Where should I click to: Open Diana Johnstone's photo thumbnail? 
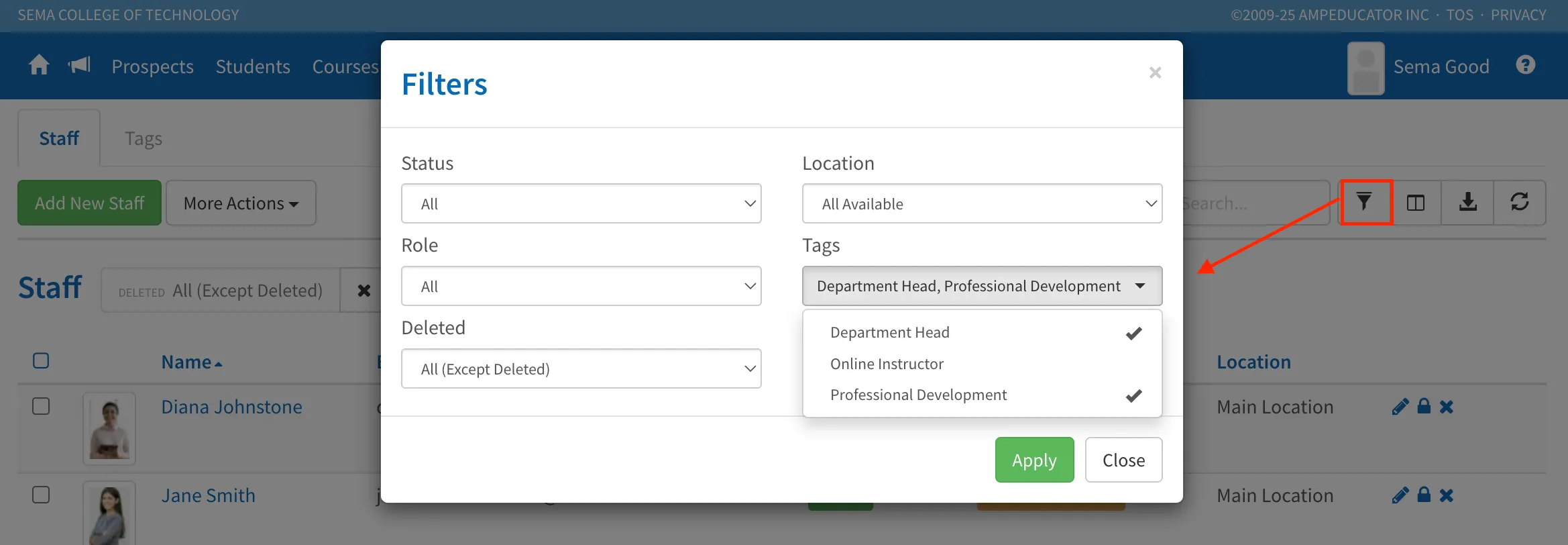pos(109,429)
